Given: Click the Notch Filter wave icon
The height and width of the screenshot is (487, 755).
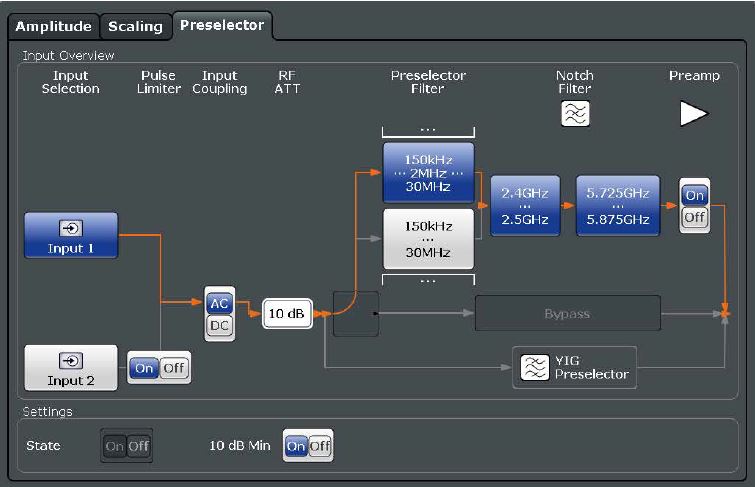Looking at the screenshot, I should (x=575, y=114).
